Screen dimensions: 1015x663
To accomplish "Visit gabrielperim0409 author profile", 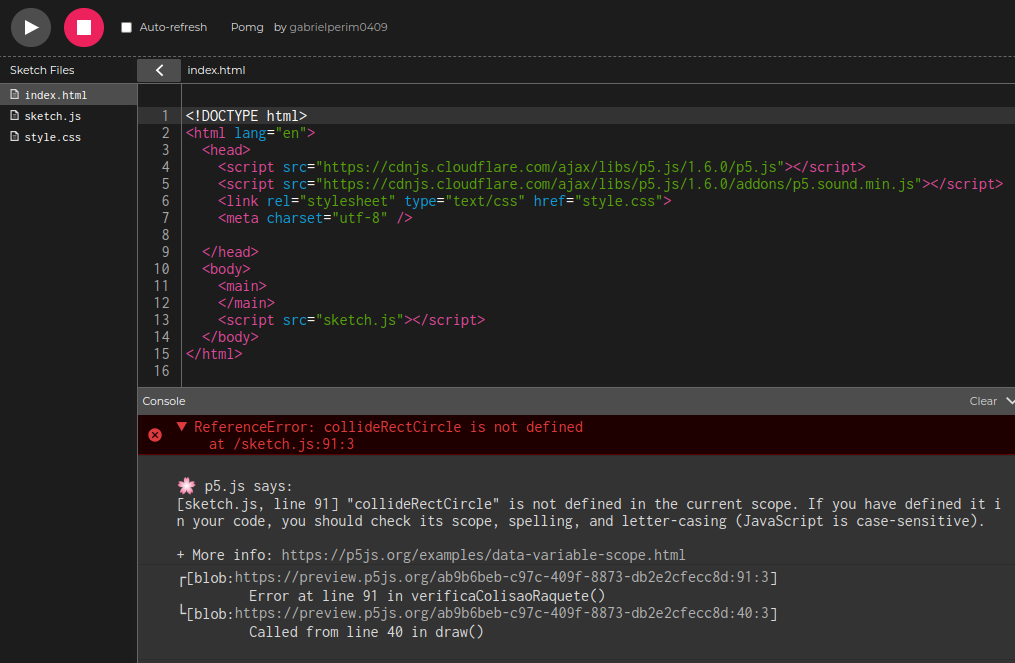I will point(338,27).
